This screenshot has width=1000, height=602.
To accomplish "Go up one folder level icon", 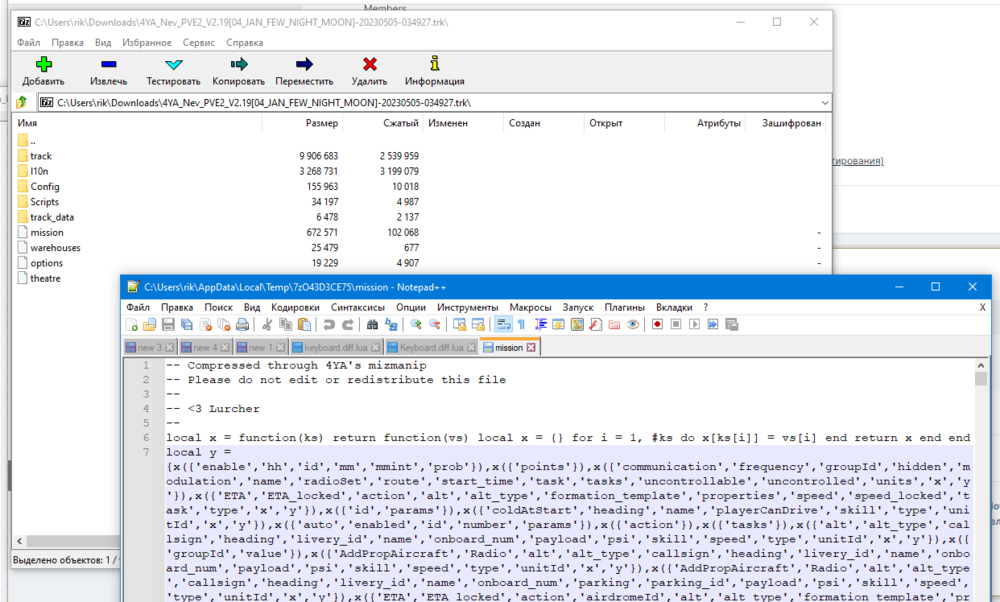I will tap(23, 102).
